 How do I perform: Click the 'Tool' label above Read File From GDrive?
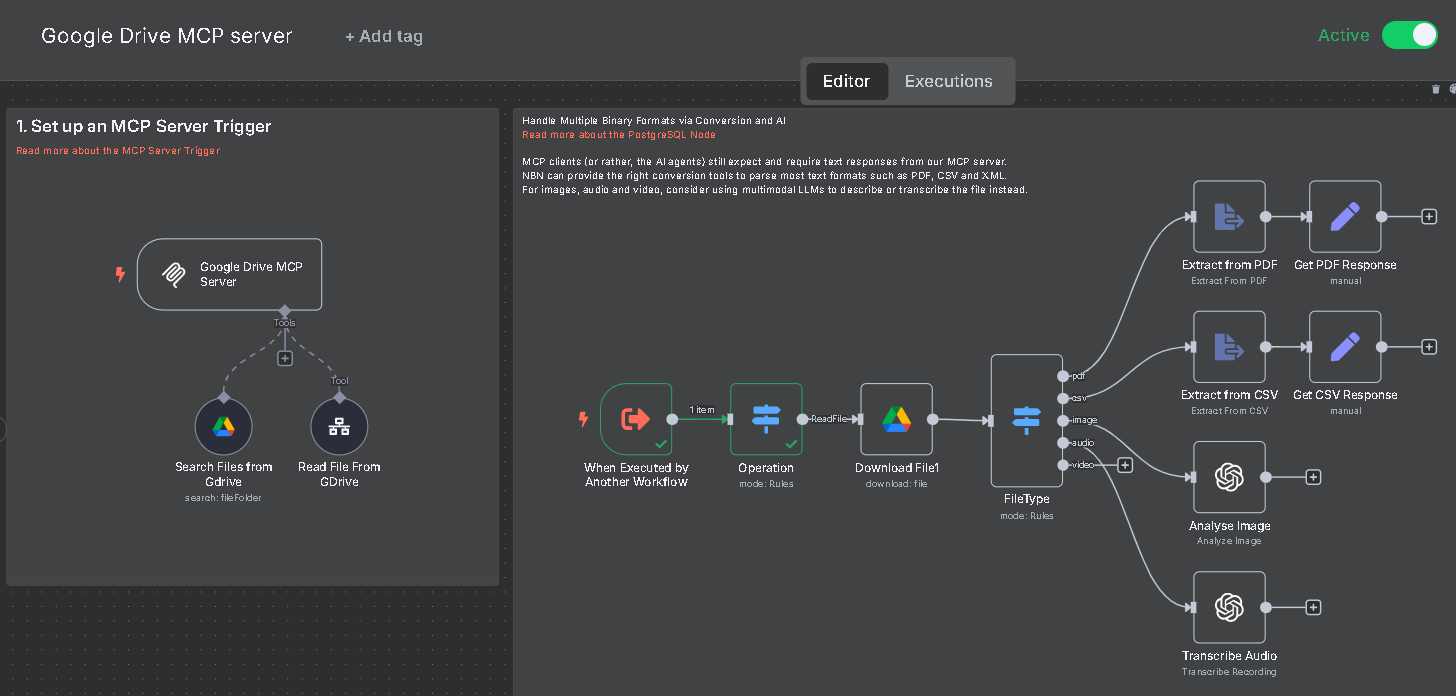coord(340,381)
